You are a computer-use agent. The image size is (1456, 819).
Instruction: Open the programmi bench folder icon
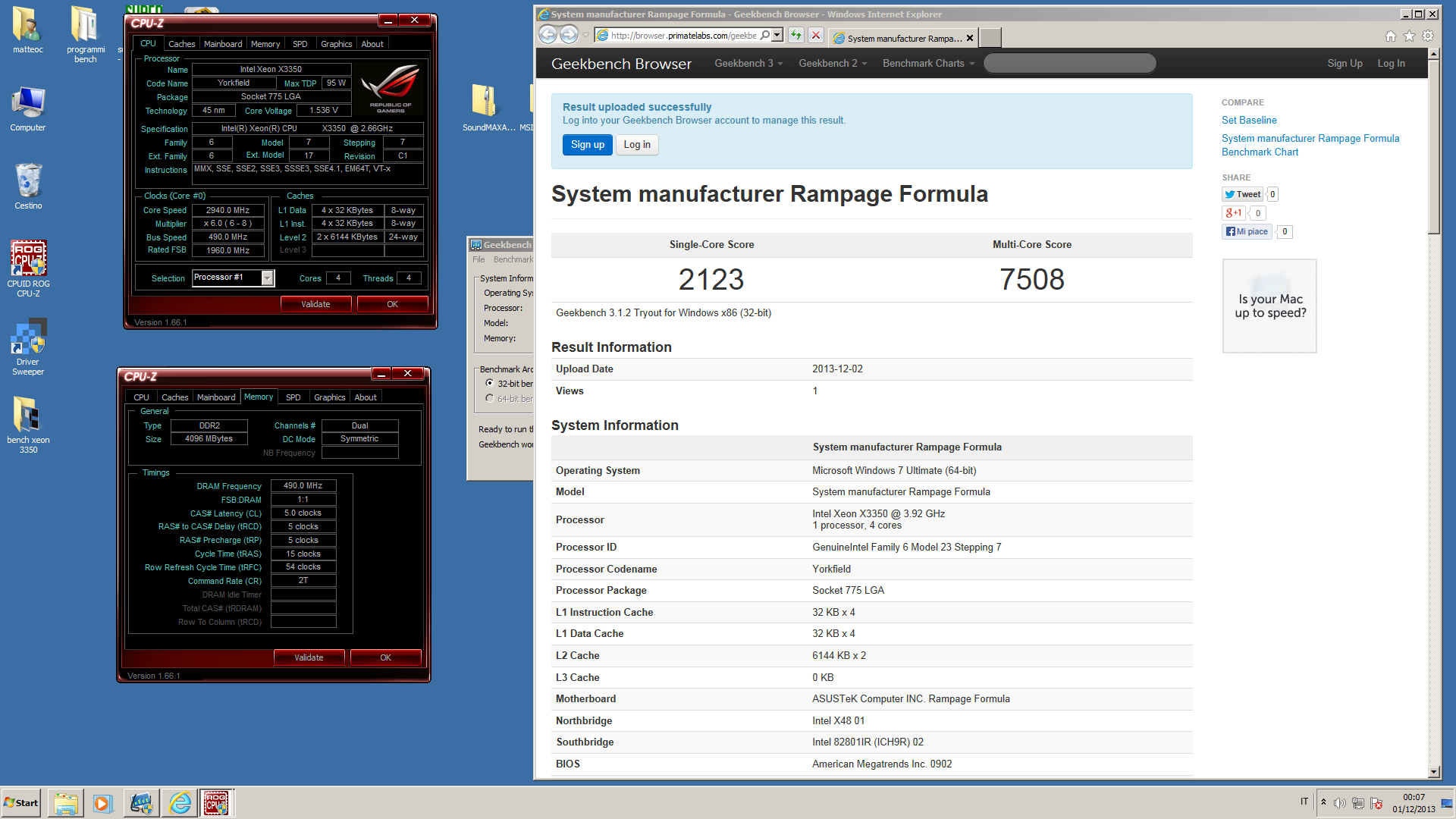(x=85, y=34)
